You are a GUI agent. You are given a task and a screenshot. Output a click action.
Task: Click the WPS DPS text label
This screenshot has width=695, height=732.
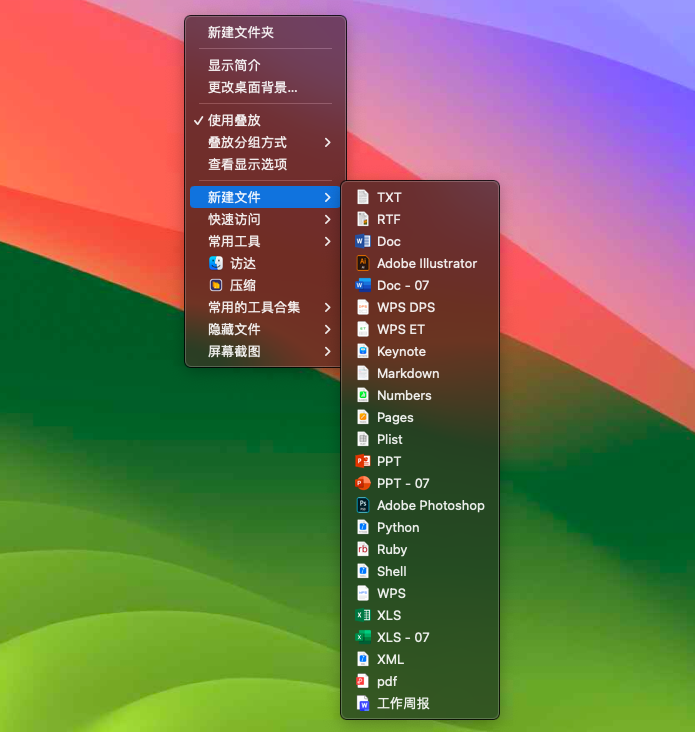[406, 307]
